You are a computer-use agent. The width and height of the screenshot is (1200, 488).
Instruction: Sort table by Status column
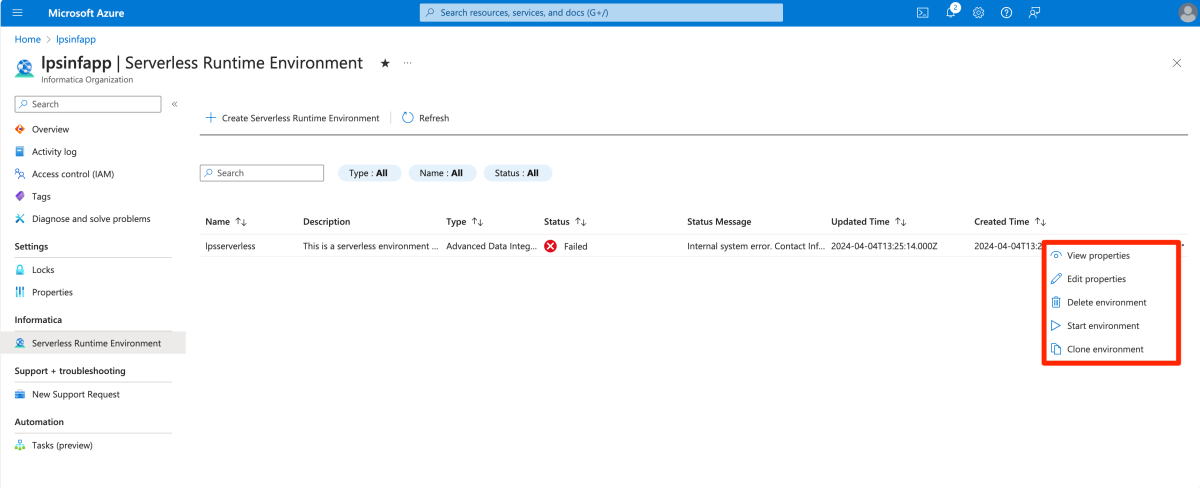tap(565, 222)
